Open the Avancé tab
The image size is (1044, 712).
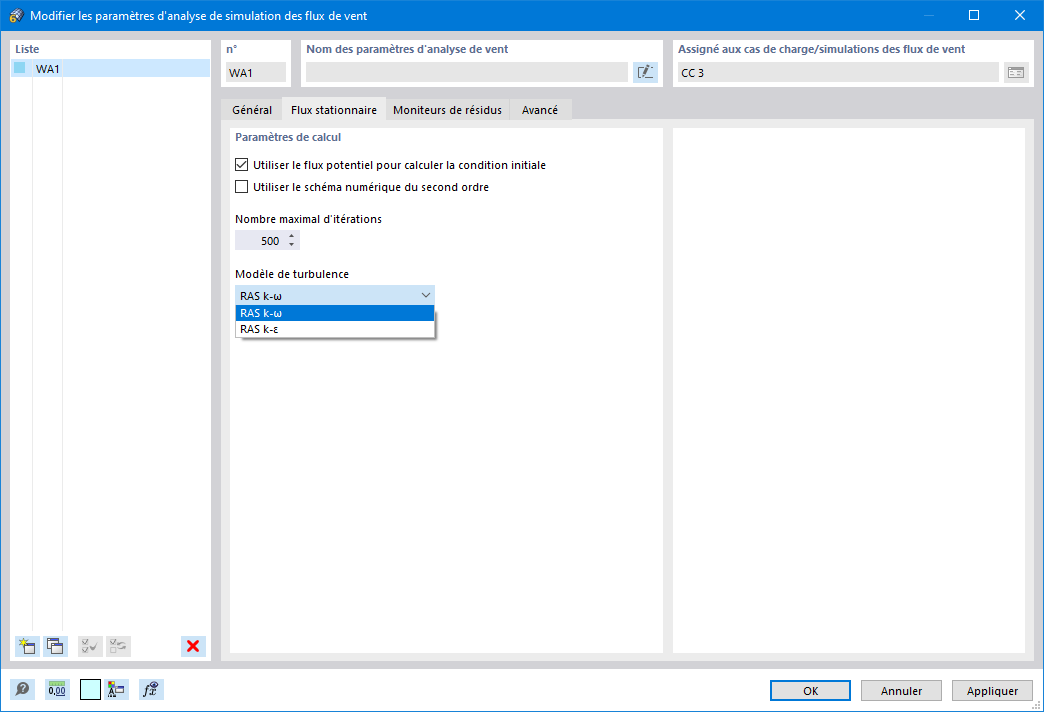pyautogui.click(x=540, y=110)
